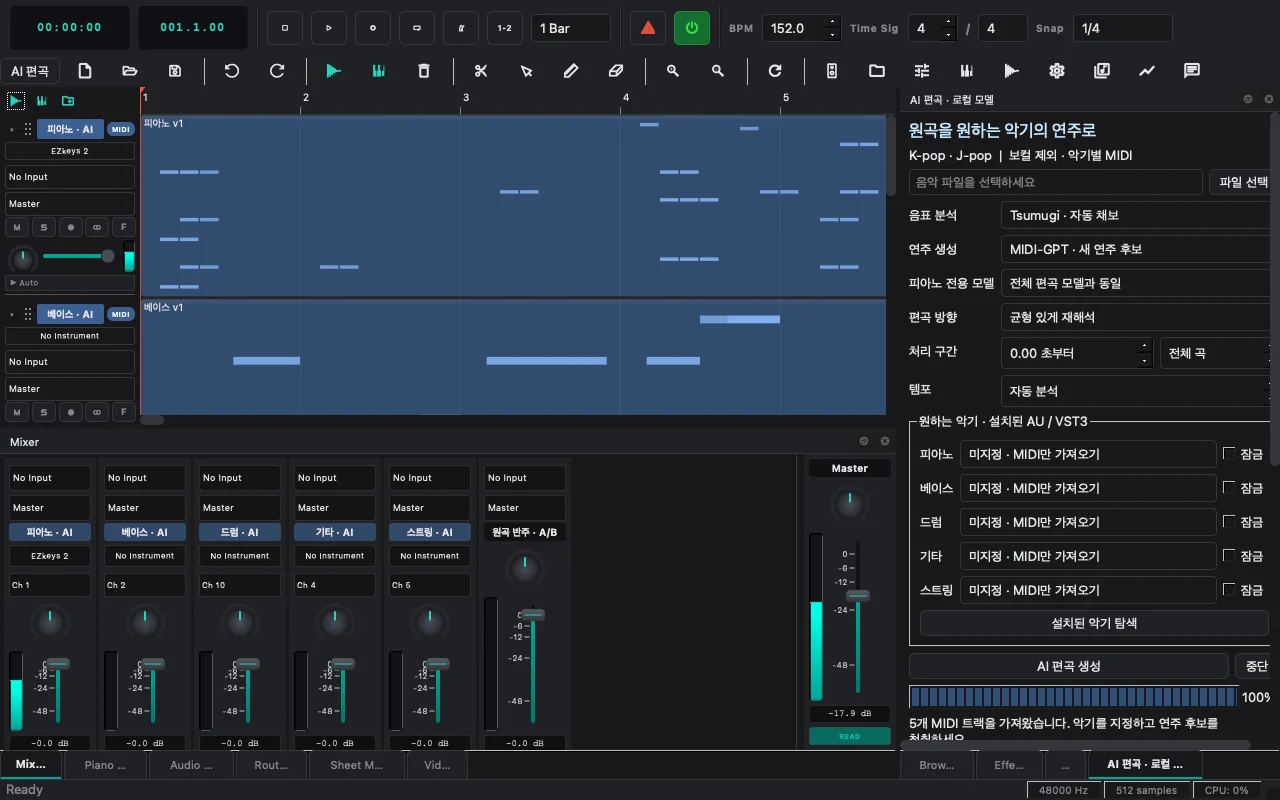Solo the 베이스 · AI track
1280x800 pixels.
44,412
